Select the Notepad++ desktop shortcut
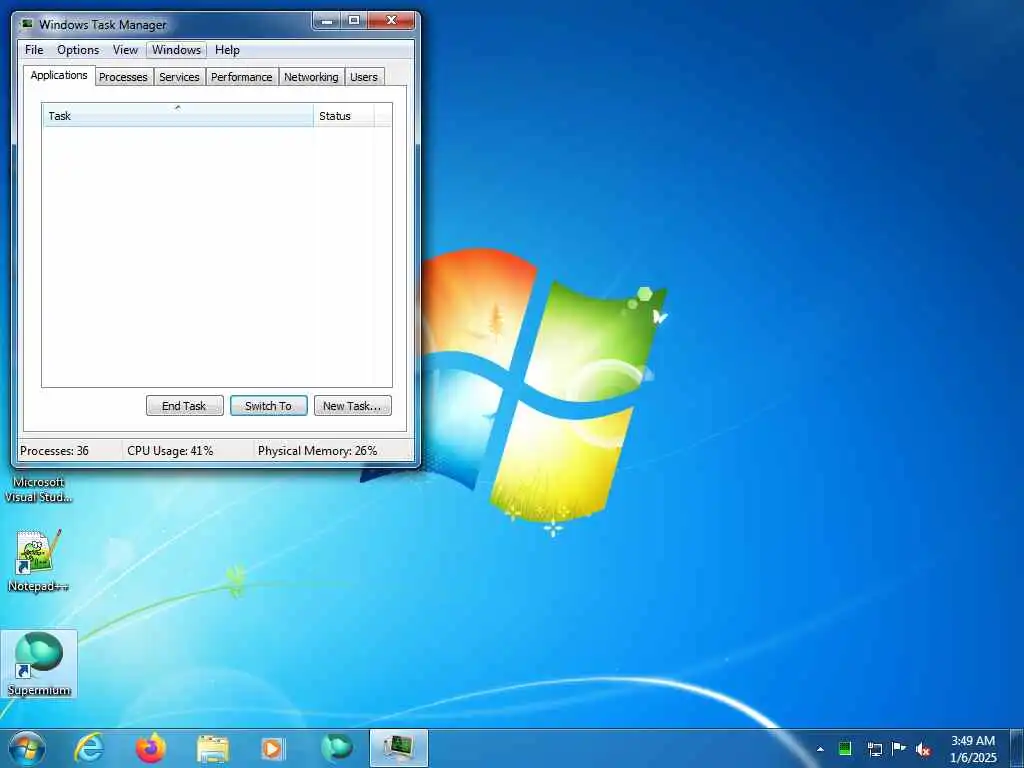 39,560
